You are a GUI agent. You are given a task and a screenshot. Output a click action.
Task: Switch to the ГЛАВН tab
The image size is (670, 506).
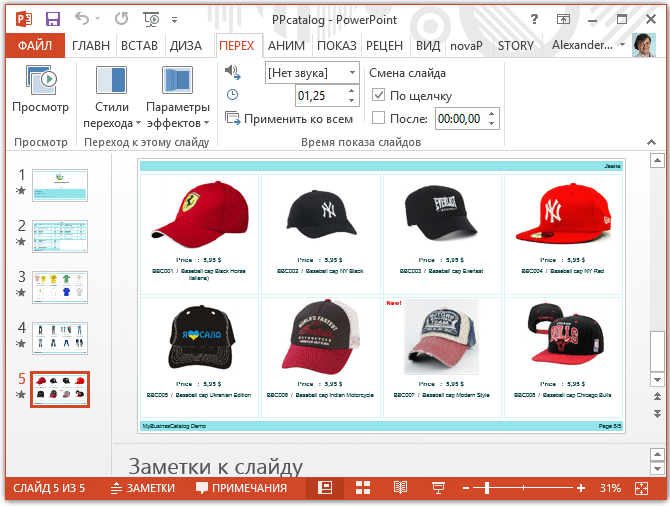tap(91, 45)
